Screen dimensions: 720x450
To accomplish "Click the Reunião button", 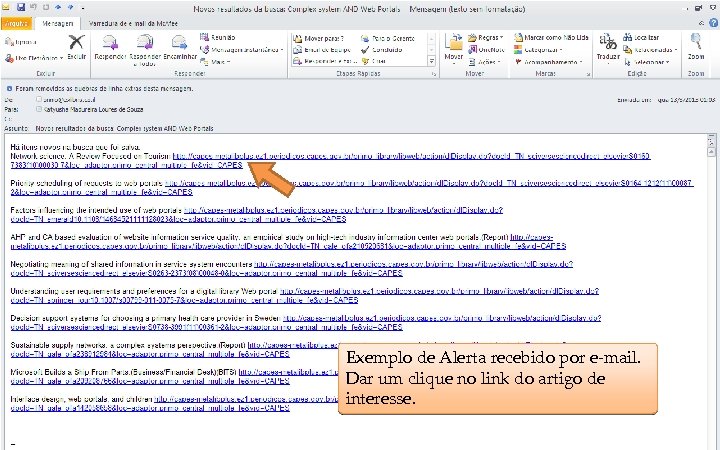I will pos(218,38).
